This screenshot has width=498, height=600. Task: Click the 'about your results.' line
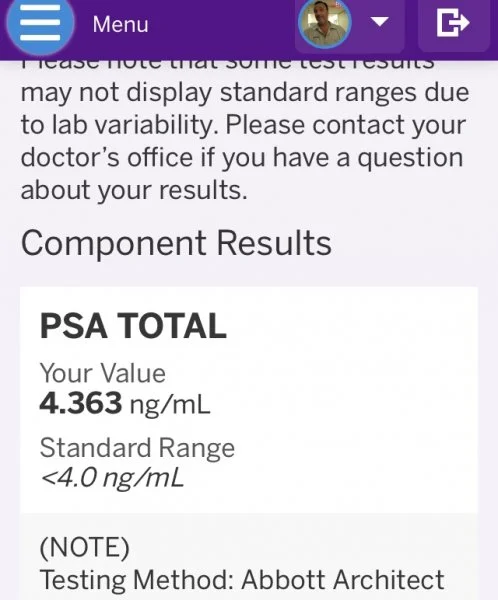click(134, 190)
